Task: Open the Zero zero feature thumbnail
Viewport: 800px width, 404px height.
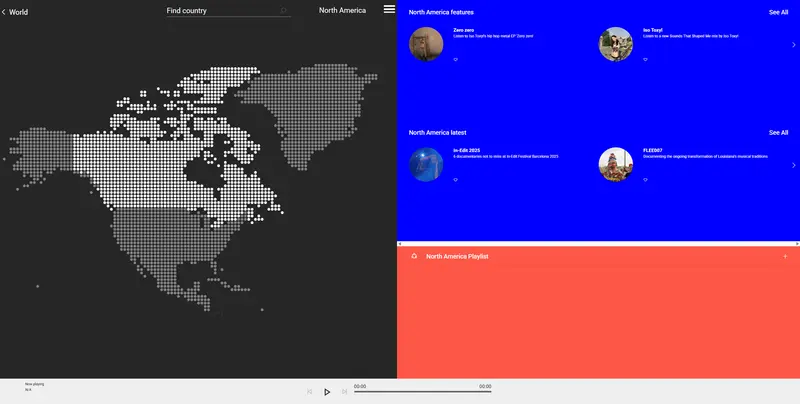Action: (426, 44)
